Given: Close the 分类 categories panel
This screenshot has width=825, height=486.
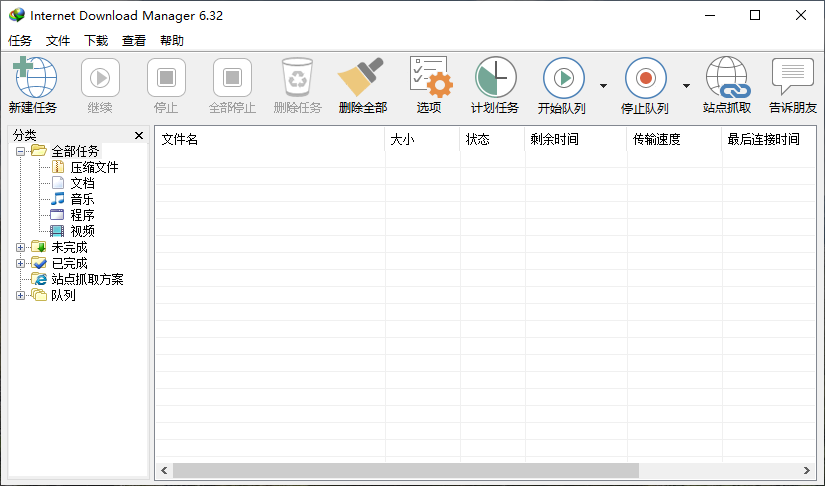Looking at the screenshot, I should (x=139, y=136).
